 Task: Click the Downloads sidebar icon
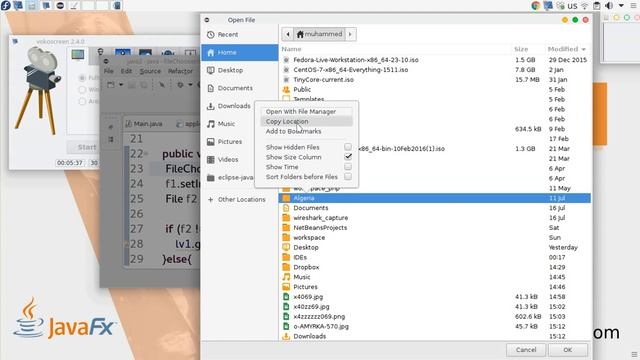pyautogui.click(x=211, y=106)
